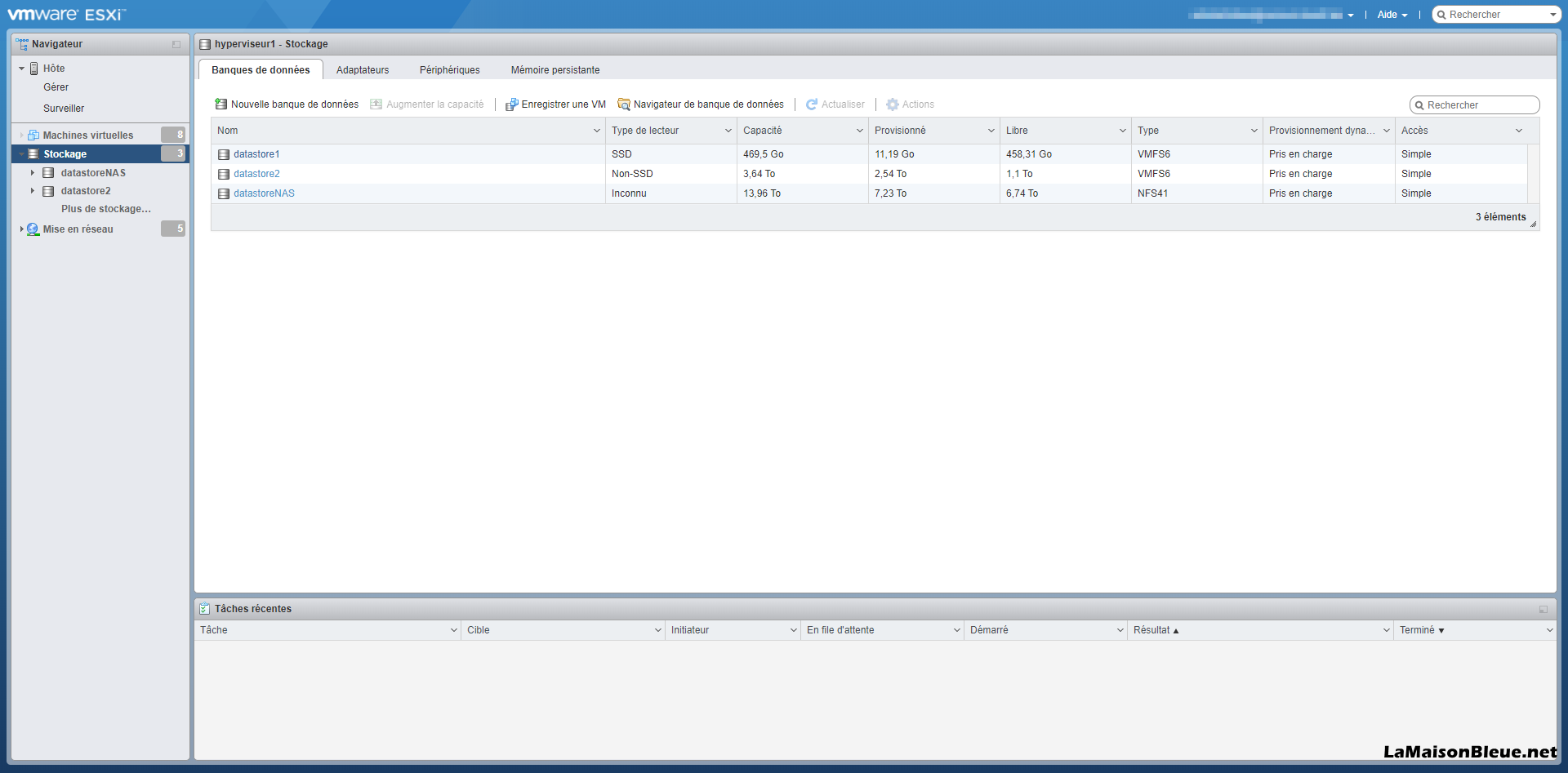1568x773 pixels.
Task: Collapse the Tâches récentes panel icon
Action: point(1543,609)
